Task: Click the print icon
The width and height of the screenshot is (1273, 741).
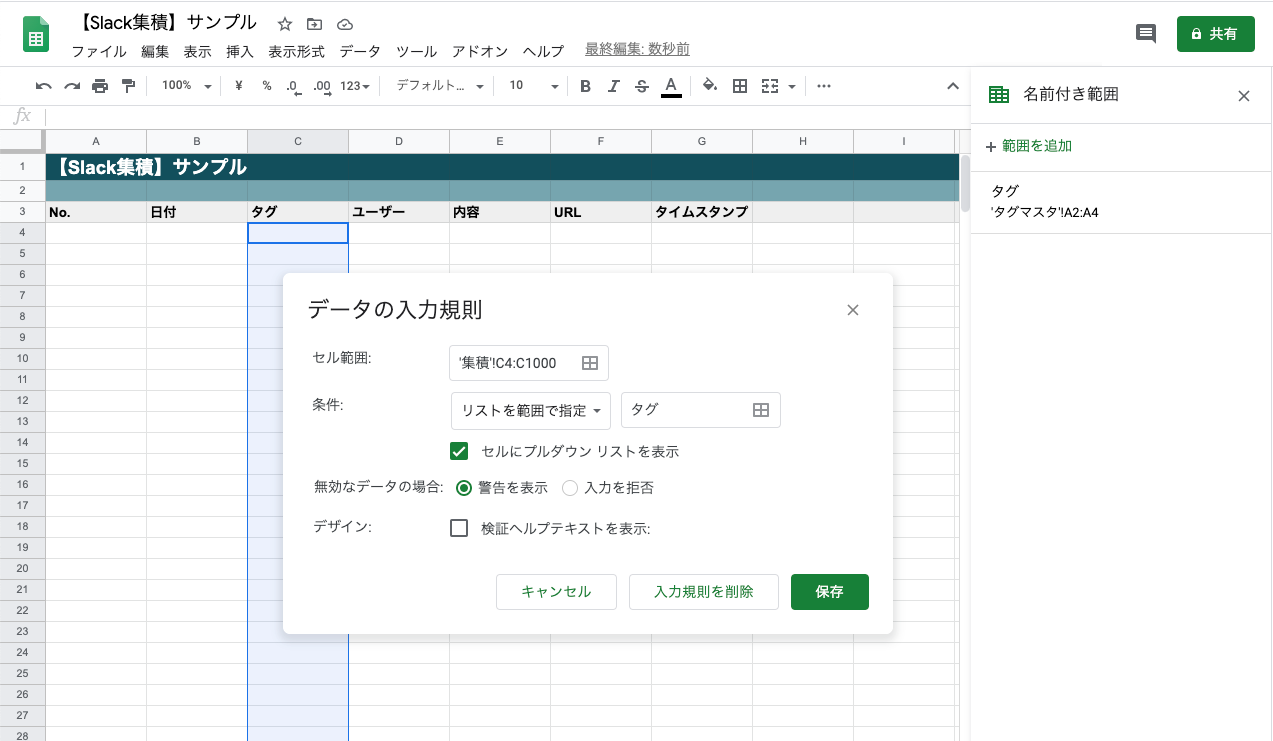Action: pyautogui.click(x=100, y=86)
